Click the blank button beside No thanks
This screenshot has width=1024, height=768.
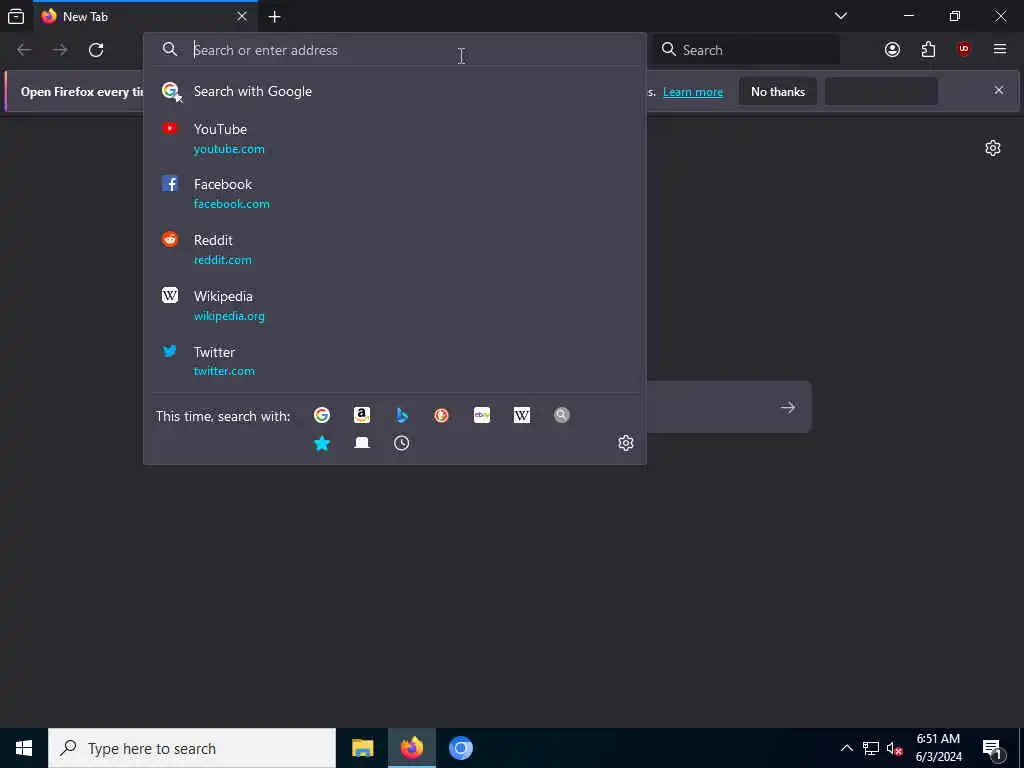(x=882, y=91)
